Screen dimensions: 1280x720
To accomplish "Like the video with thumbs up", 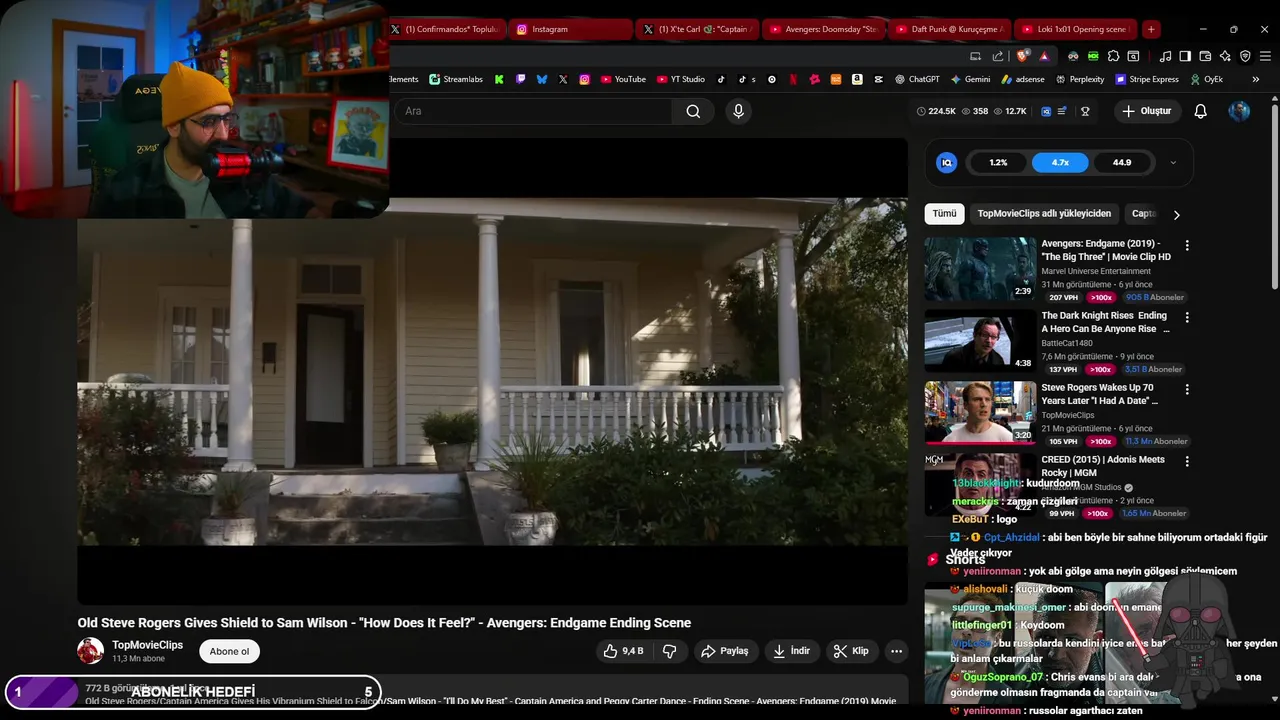I will pyautogui.click(x=622, y=651).
